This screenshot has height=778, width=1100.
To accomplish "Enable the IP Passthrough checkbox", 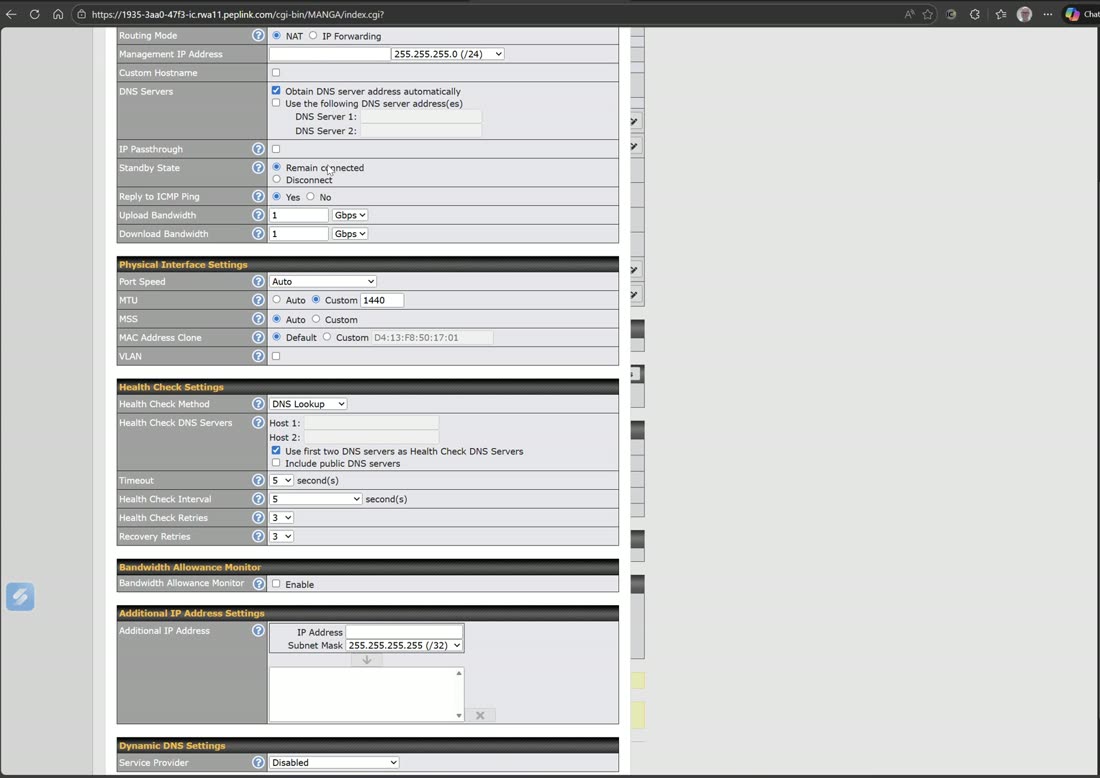I will coord(276,149).
